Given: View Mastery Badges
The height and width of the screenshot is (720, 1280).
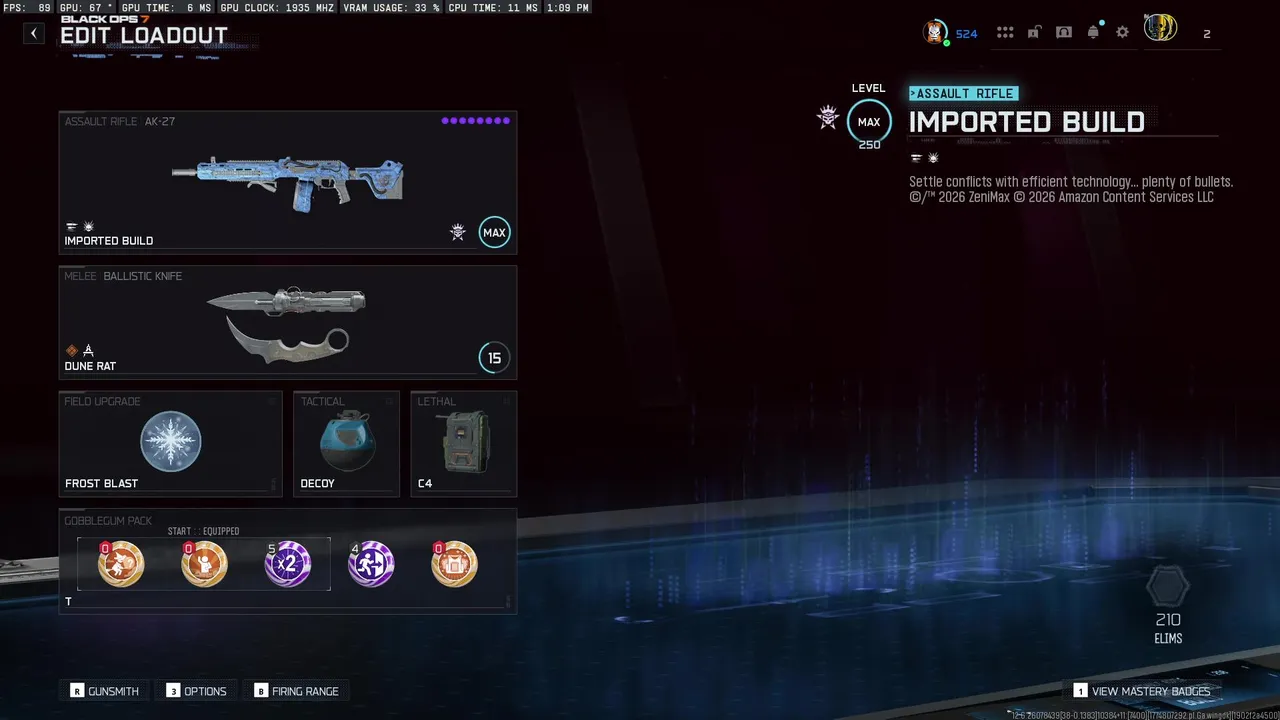Looking at the screenshot, I should [x=1142, y=691].
